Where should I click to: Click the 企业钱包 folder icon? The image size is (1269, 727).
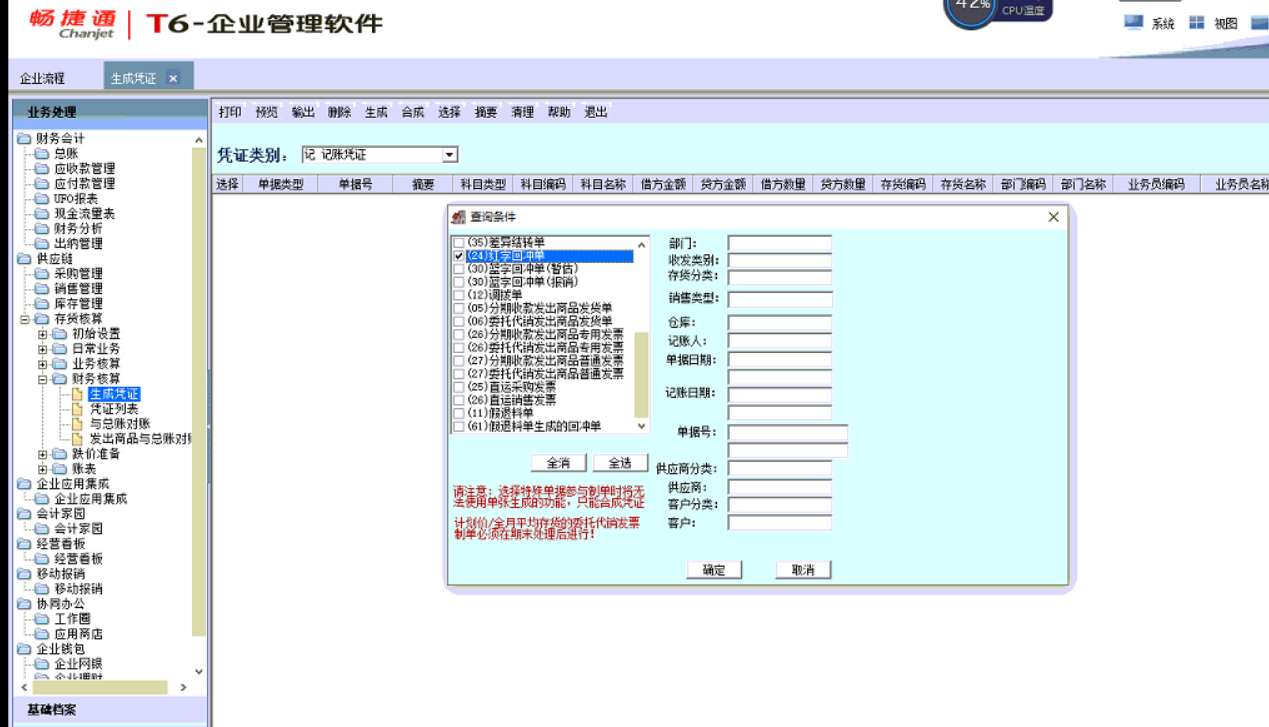point(24,649)
